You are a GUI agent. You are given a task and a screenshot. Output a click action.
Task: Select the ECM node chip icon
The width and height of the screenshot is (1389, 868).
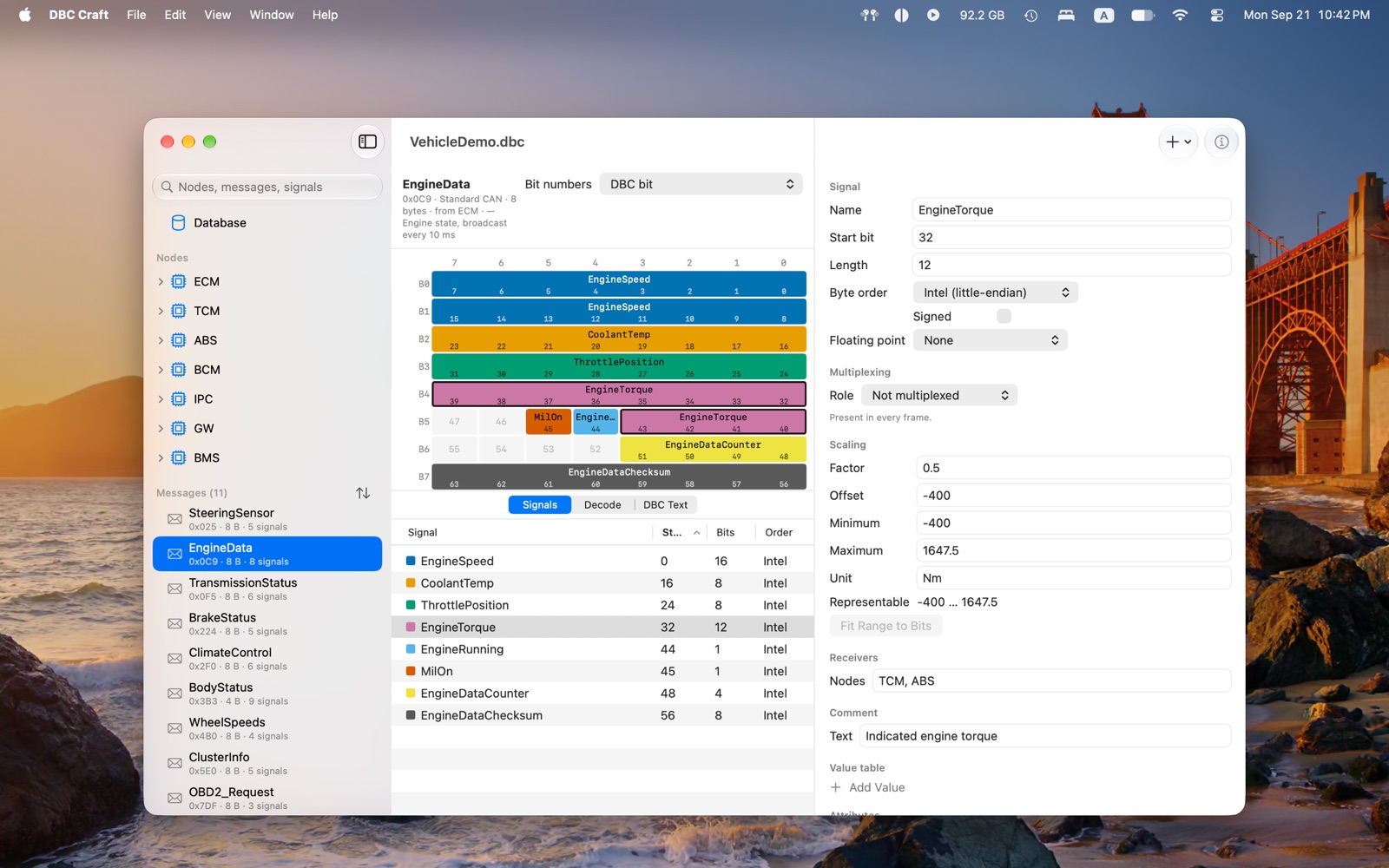pos(179,282)
